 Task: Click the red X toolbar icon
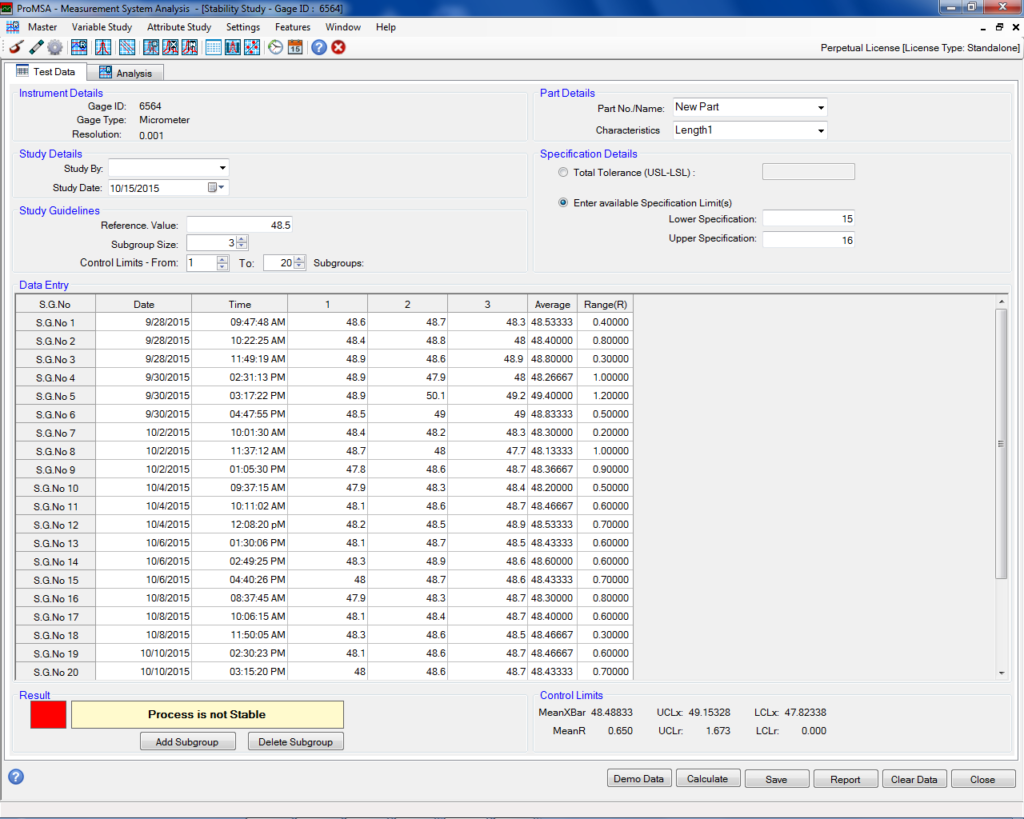339,47
